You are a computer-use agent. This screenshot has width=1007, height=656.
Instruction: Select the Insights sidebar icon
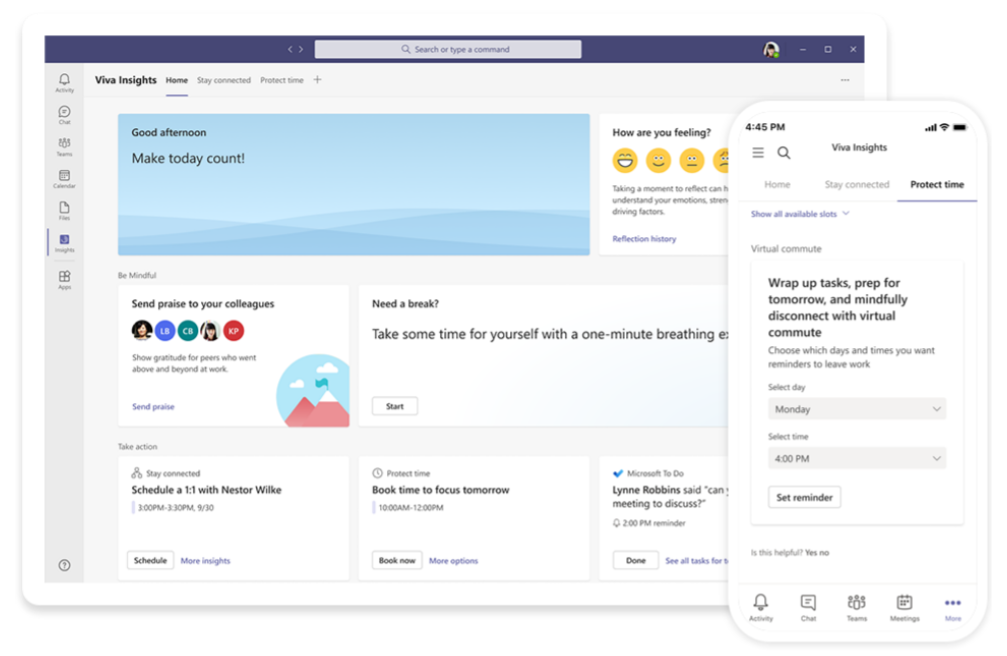point(64,243)
